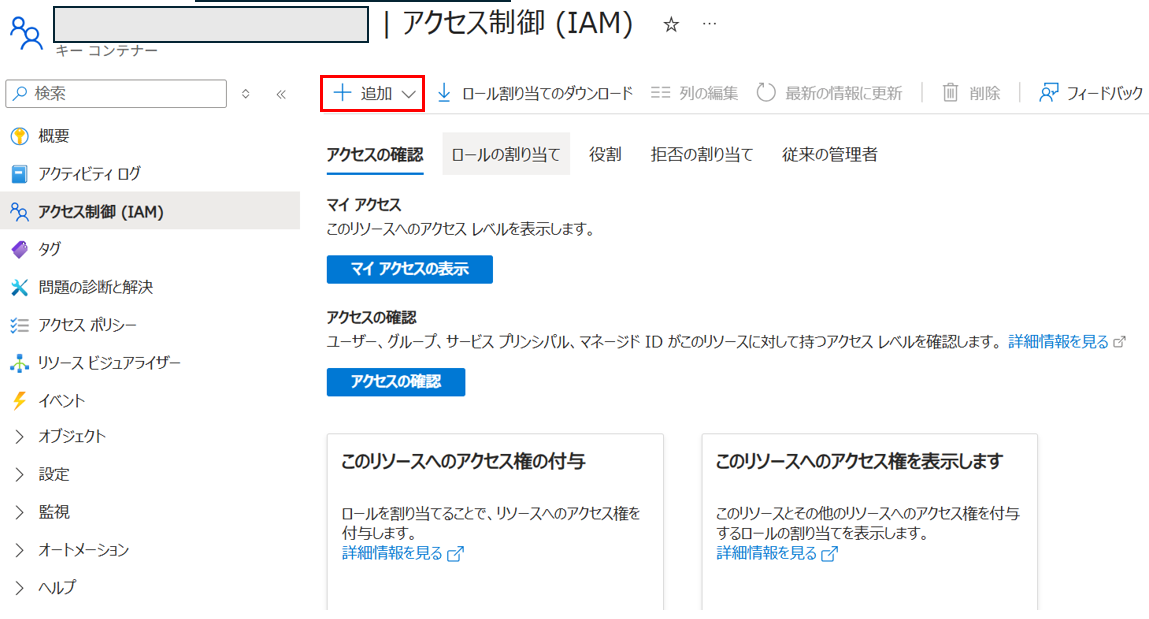This screenshot has height=619, width=1149.
Task: Click the このリソースへのアクセス権を表示します card title
Action: pos(859,462)
